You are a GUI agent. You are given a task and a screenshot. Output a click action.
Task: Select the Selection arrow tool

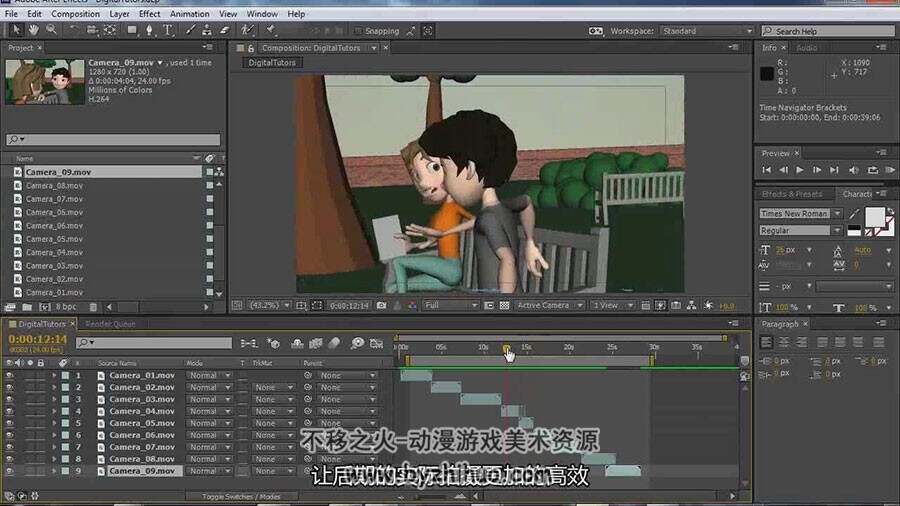click(16, 30)
